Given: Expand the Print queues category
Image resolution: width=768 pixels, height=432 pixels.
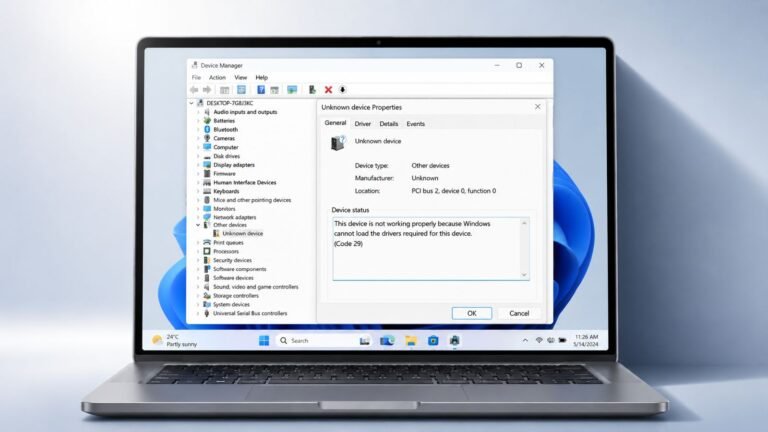Looking at the screenshot, I should [198, 242].
